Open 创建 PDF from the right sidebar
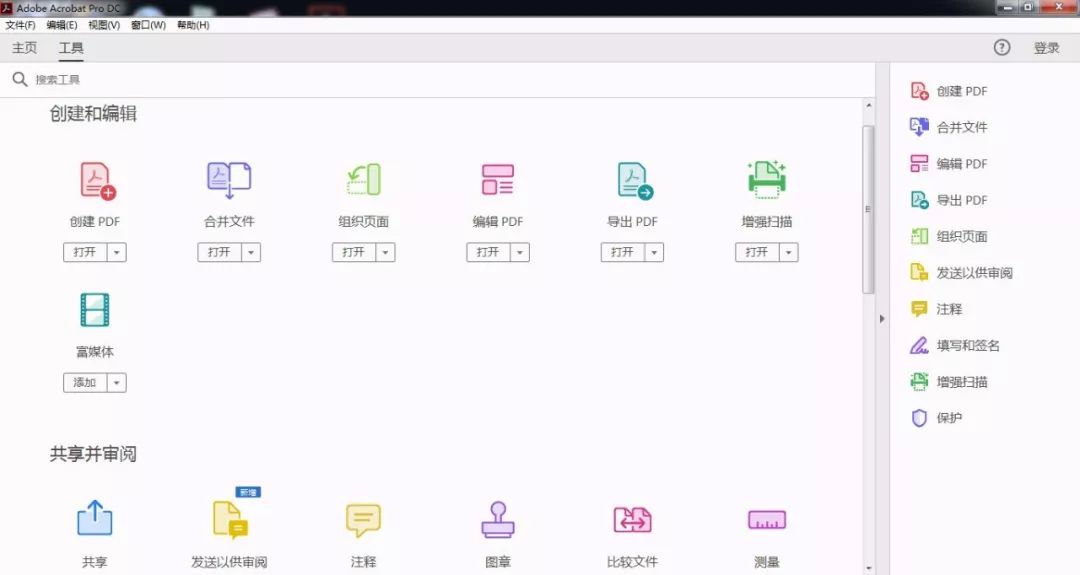 (x=950, y=91)
